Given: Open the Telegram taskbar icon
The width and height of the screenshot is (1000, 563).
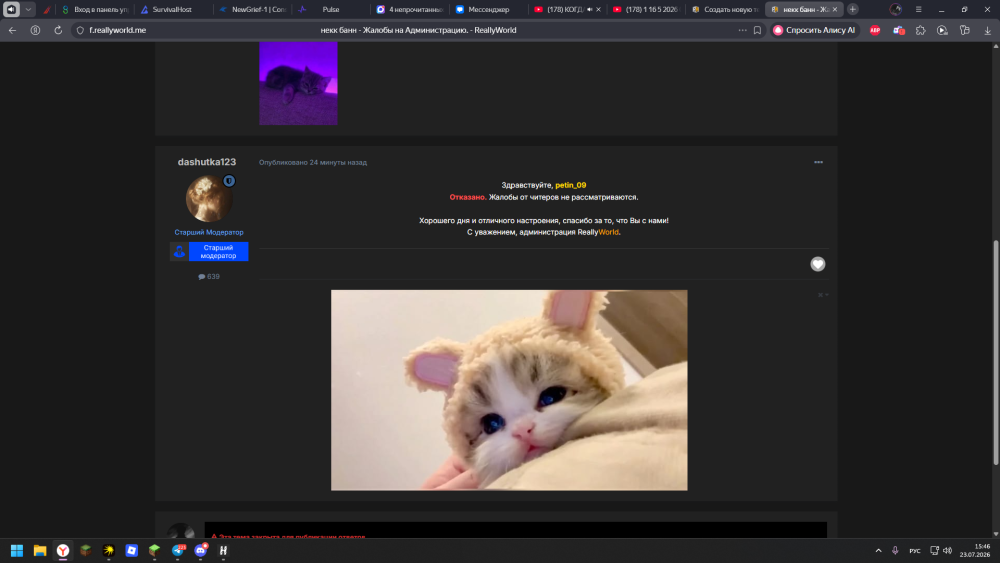Looking at the screenshot, I should point(178,550).
